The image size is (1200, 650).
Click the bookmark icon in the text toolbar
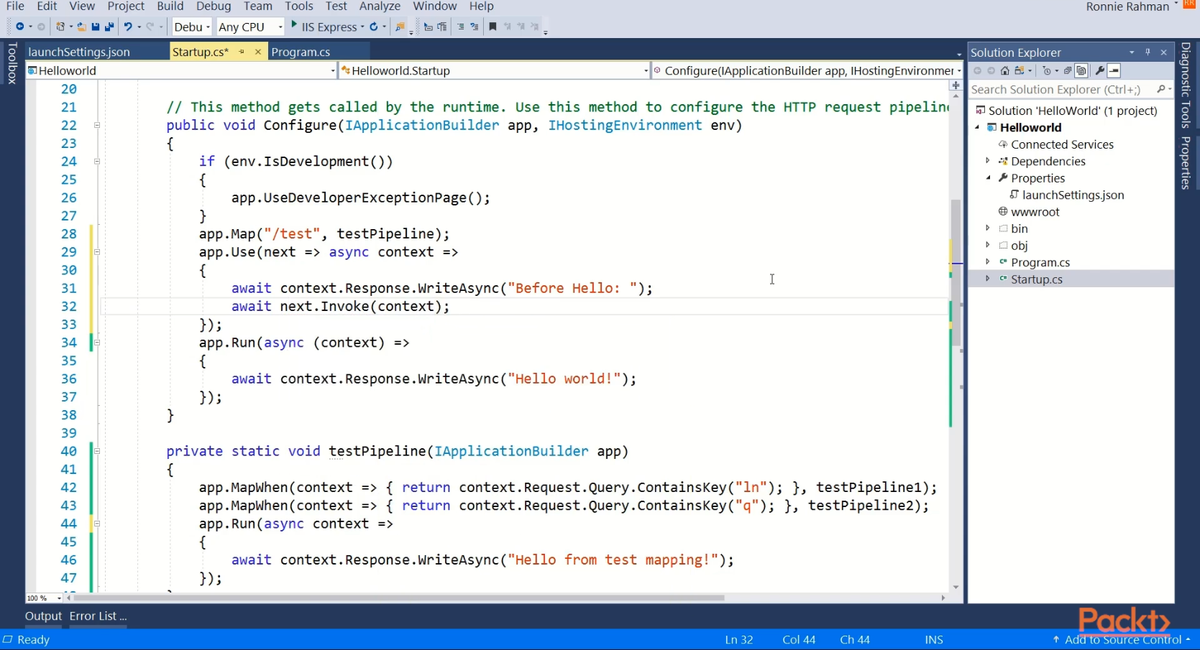click(x=492, y=27)
